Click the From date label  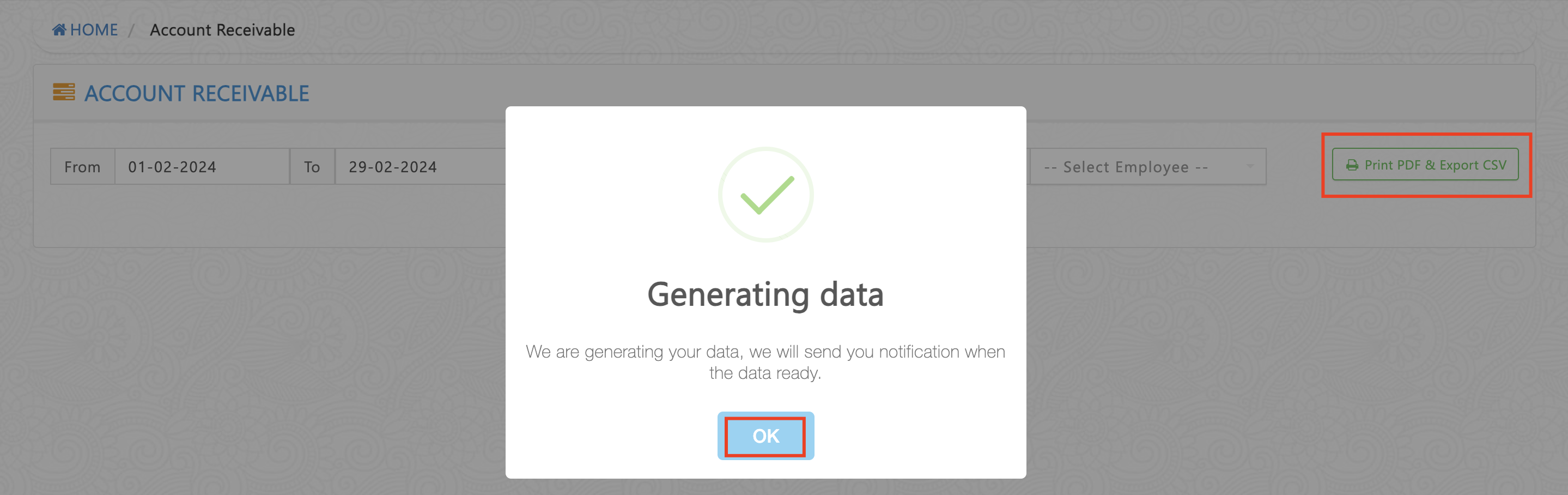point(83,167)
